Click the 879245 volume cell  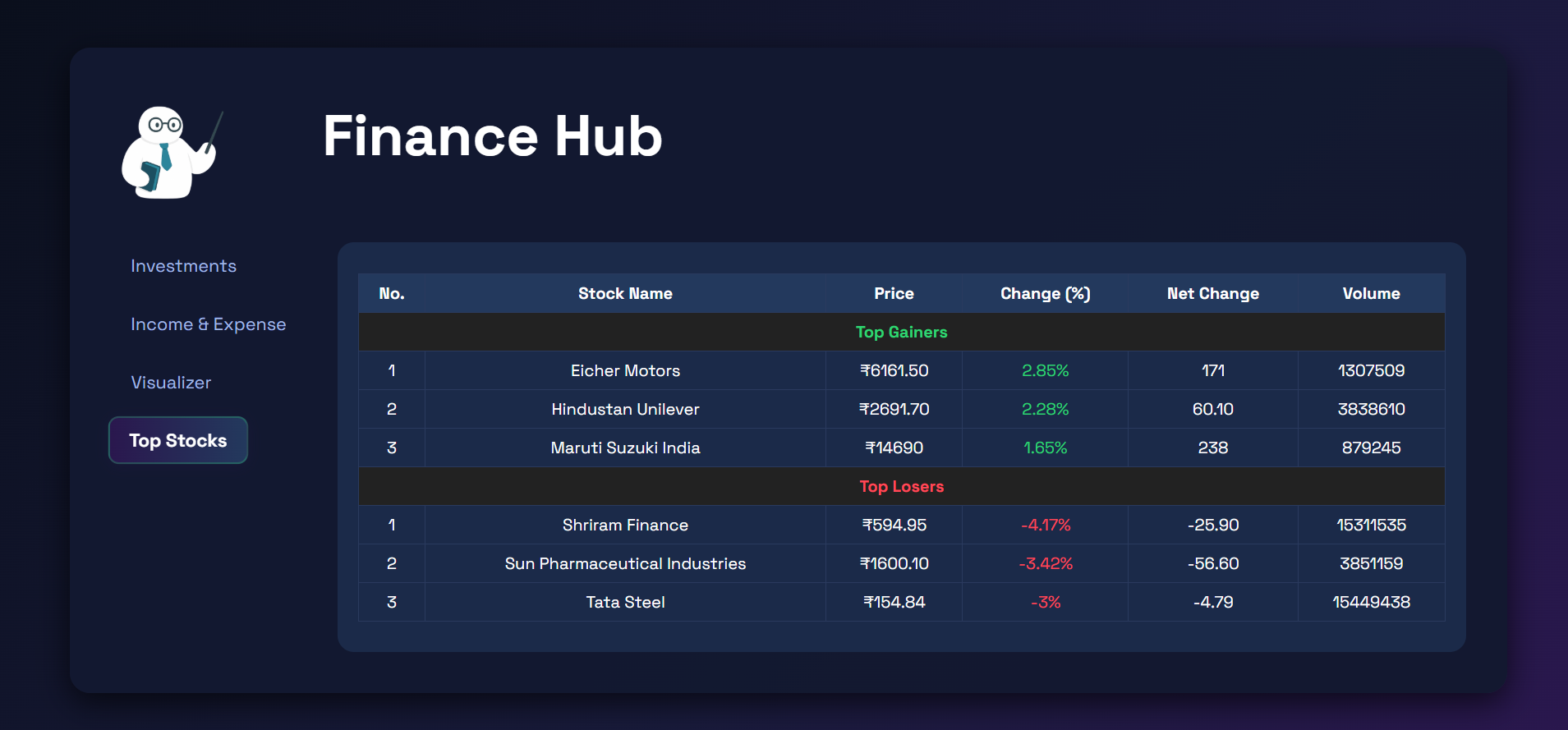coord(1371,448)
